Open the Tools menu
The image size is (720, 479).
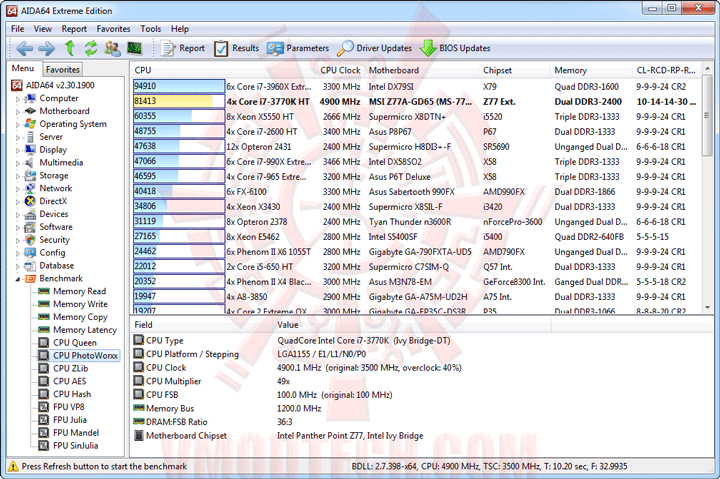[x=151, y=29]
